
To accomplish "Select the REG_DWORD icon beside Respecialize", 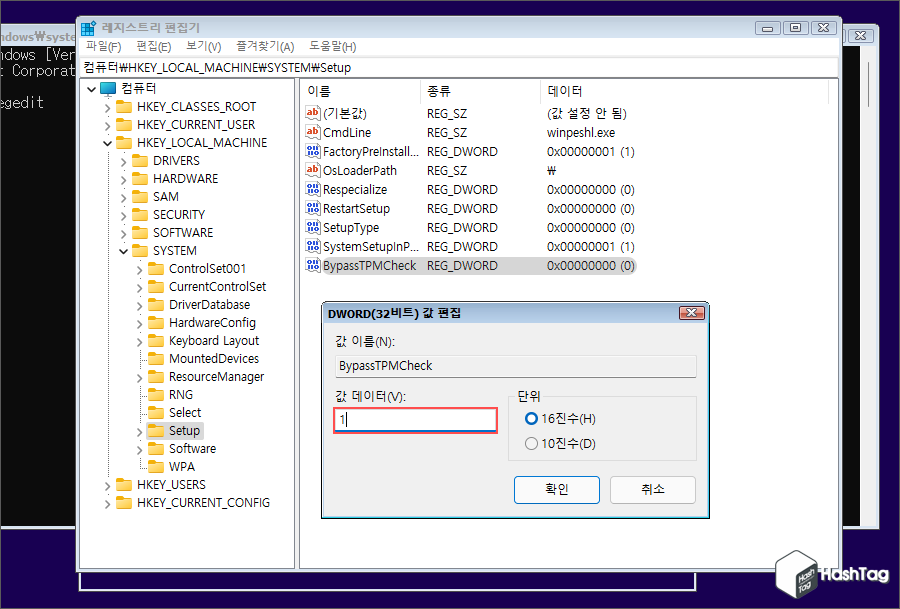I will tap(312, 189).
